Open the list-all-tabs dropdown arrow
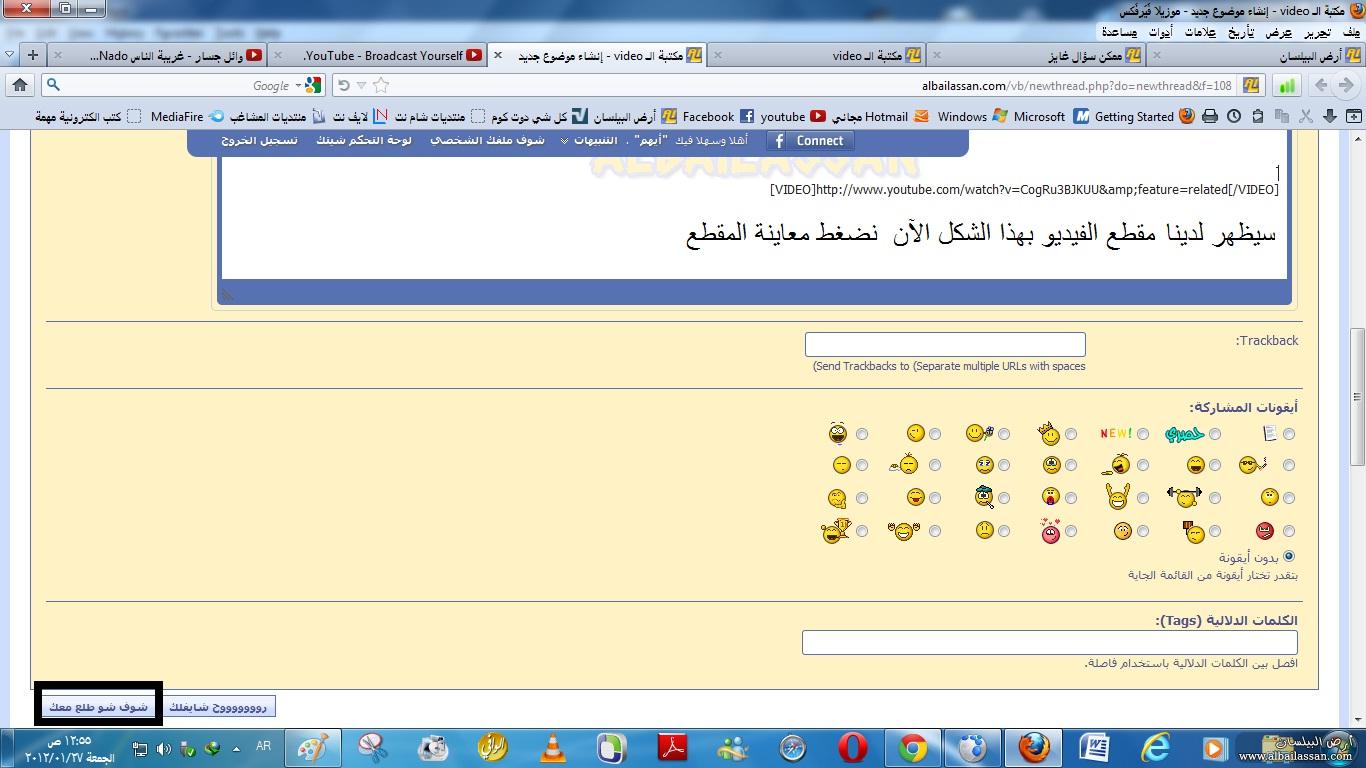Image resolution: width=1366 pixels, height=768 pixels. [x=10, y=56]
